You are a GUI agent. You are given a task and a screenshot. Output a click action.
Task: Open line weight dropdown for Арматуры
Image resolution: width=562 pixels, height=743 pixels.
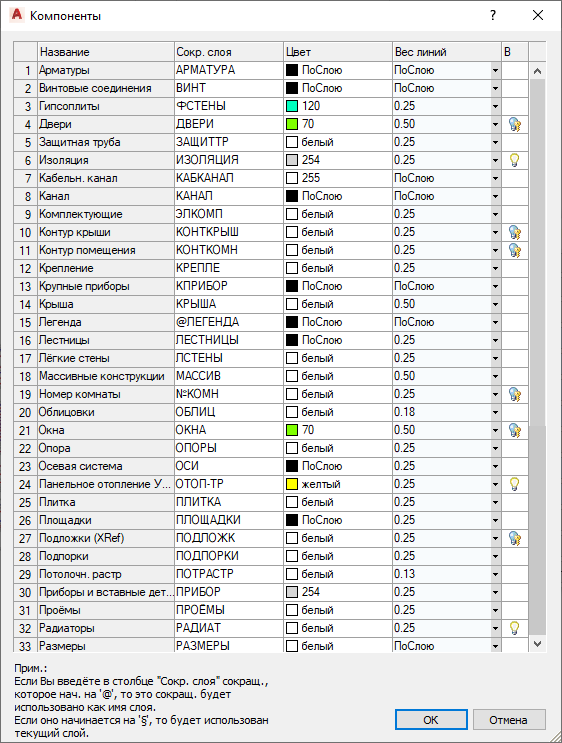(495, 71)
